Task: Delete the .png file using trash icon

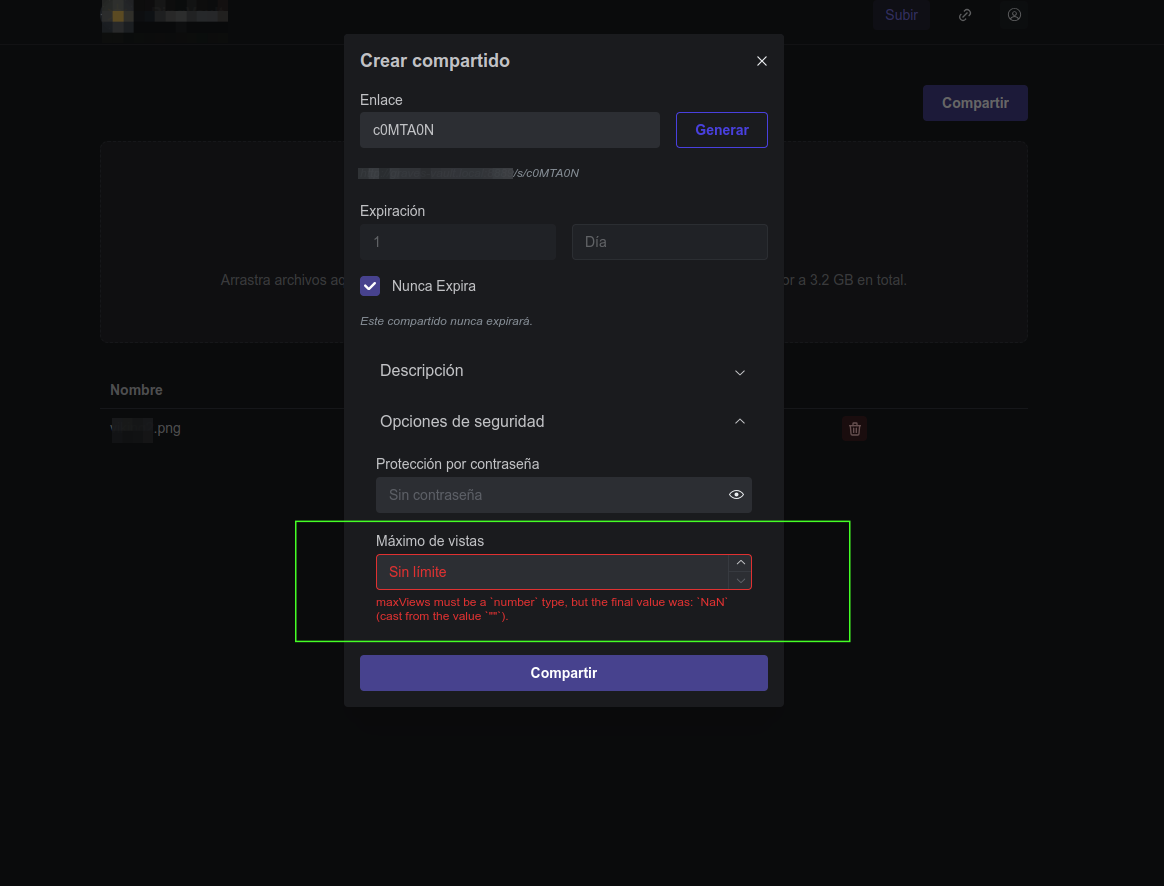Action: (x=855, y=429)
